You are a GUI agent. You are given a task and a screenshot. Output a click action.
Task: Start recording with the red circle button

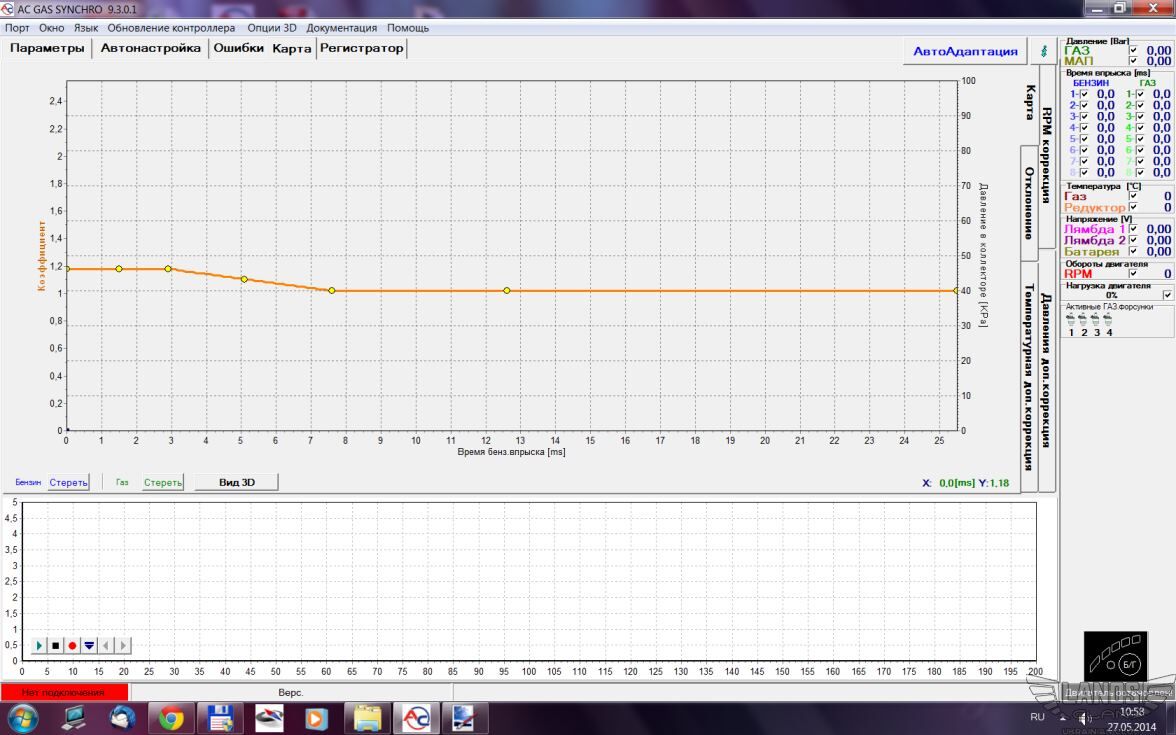(72, 646)
